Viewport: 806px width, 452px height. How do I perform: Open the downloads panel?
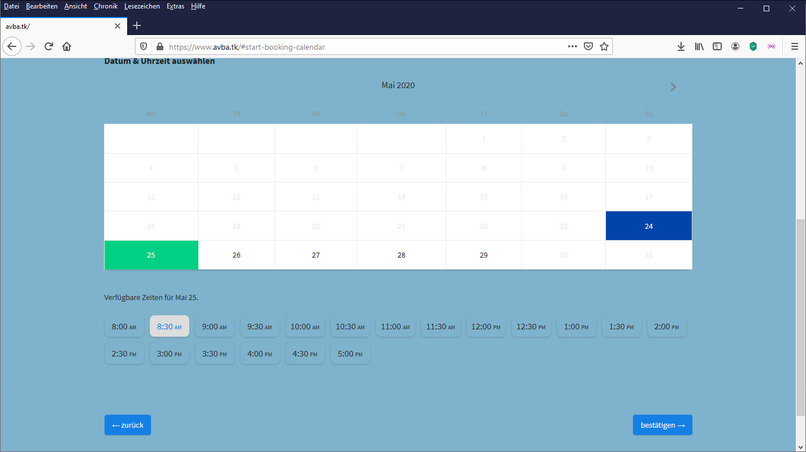pyautogui.click(x=681, y=46)
